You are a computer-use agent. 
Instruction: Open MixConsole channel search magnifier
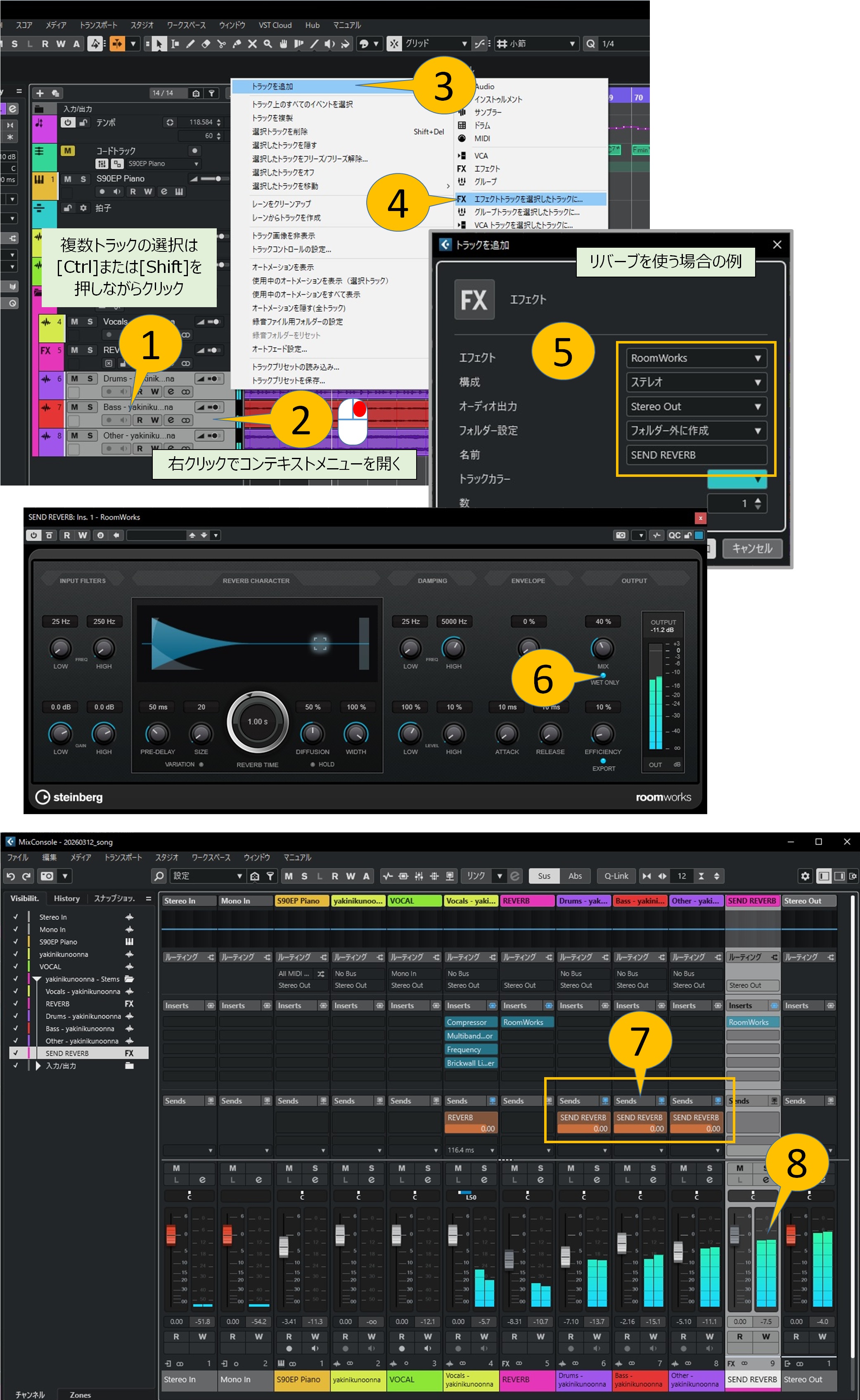159,876
